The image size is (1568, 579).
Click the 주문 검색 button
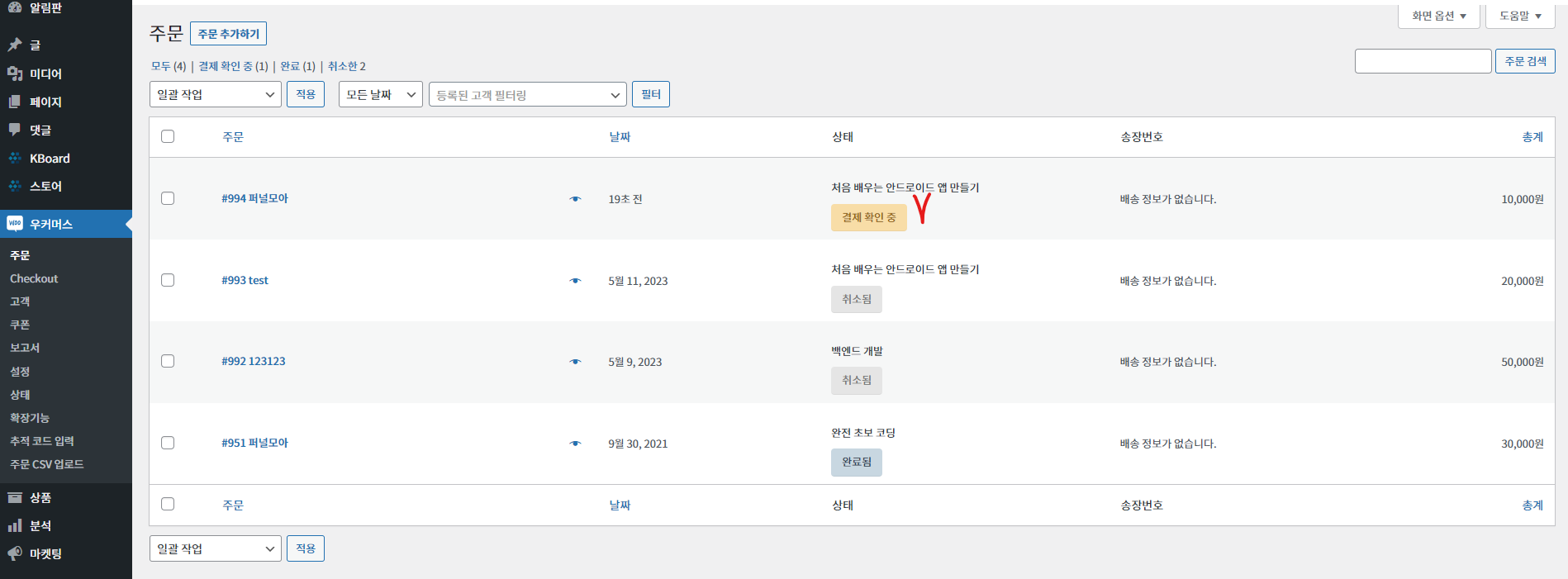pyautogui.click(x=1525, y=61)
